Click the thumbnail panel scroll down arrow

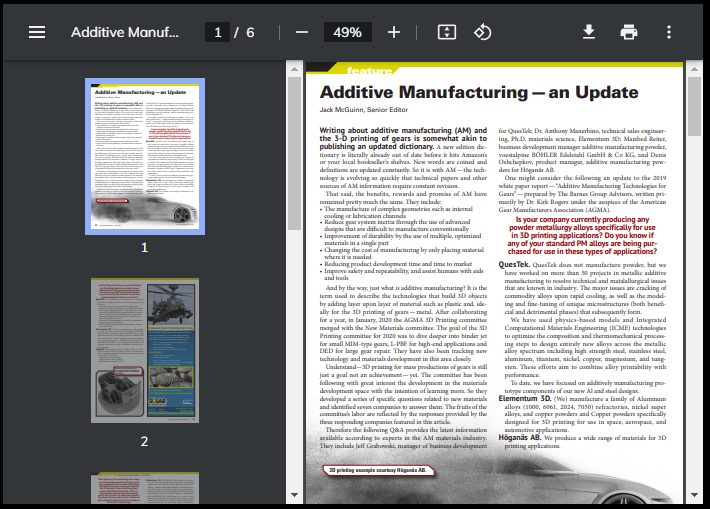294,495
